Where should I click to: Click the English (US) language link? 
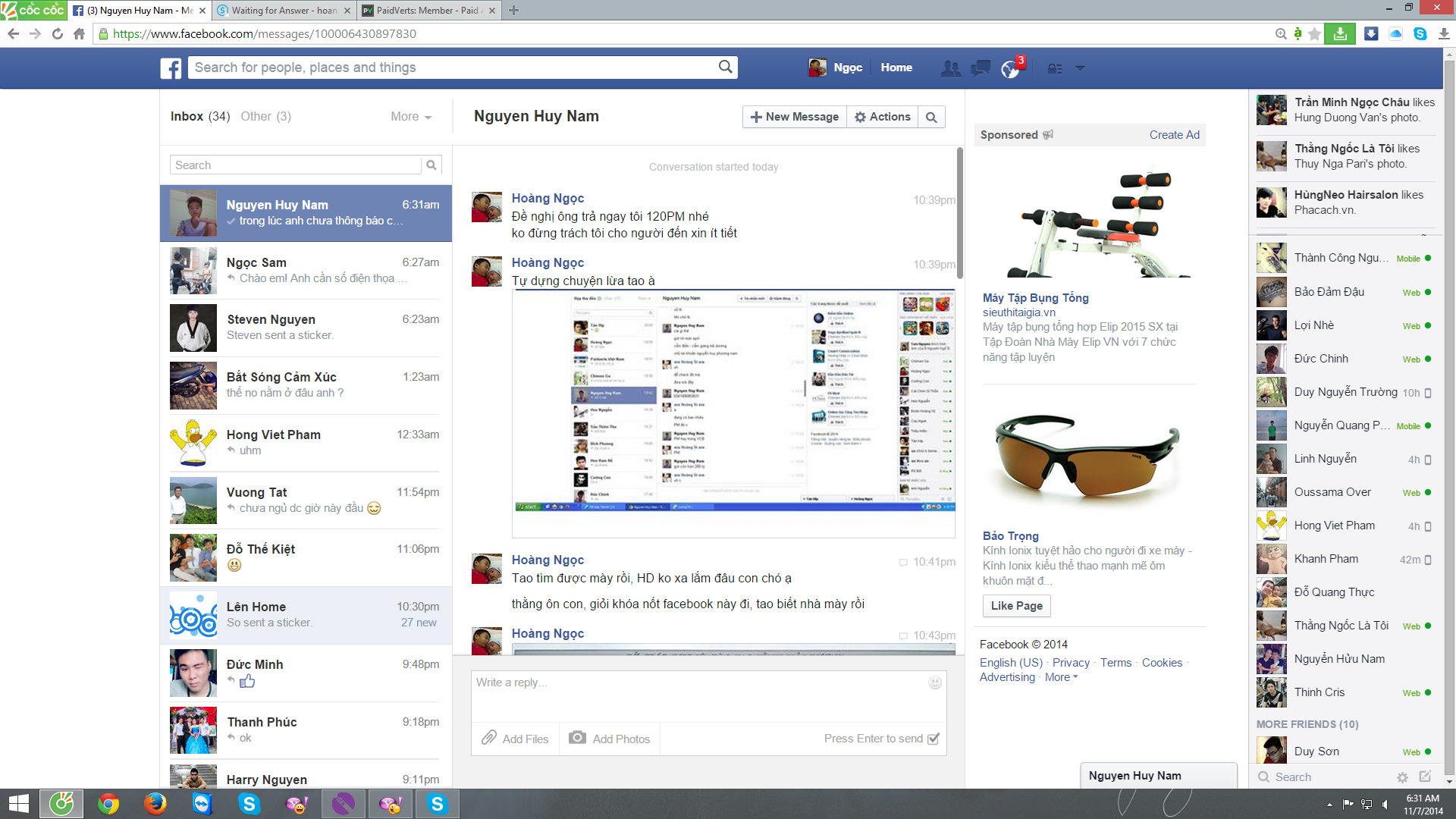pos(1011,663)
